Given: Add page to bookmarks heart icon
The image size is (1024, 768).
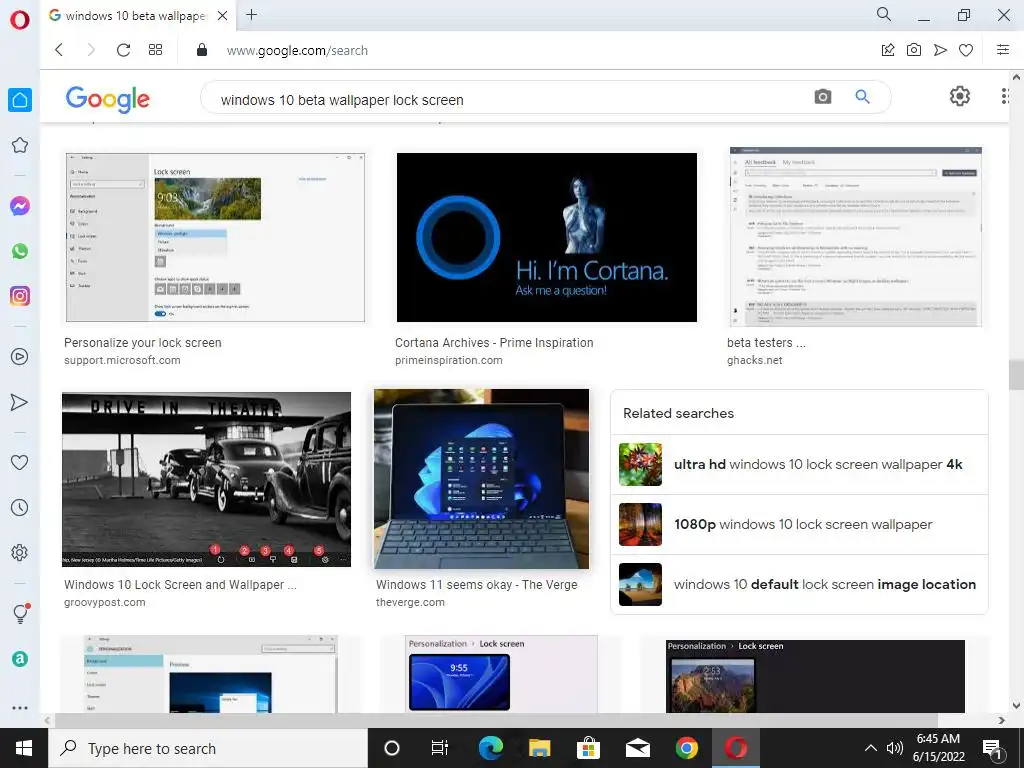Looking at the screenshot, I should pos(966,50).
